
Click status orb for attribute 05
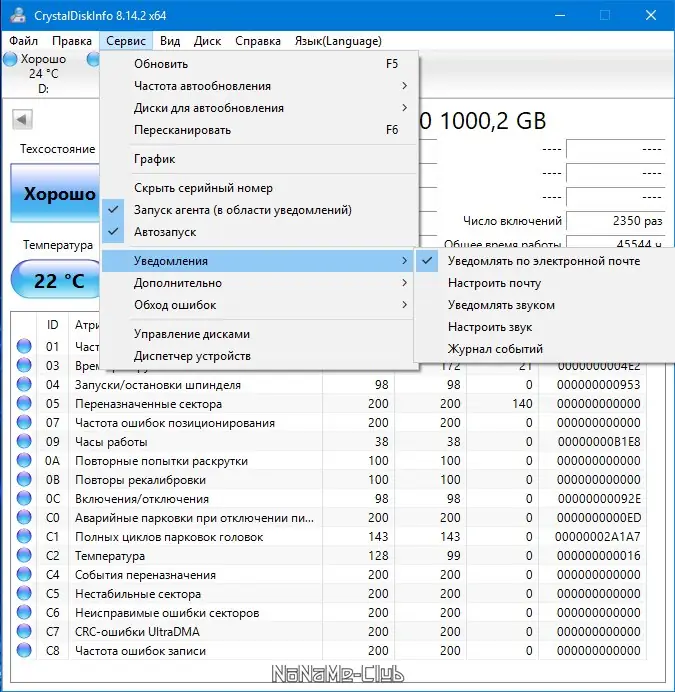click(x=25, y=404)
